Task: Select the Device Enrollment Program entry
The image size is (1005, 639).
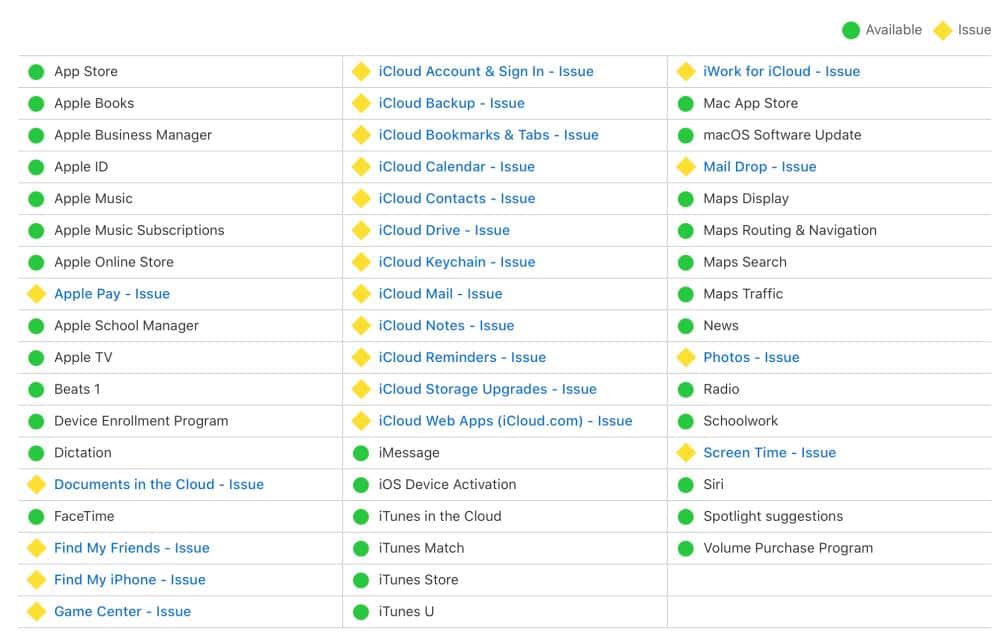Action: (141, 421)
